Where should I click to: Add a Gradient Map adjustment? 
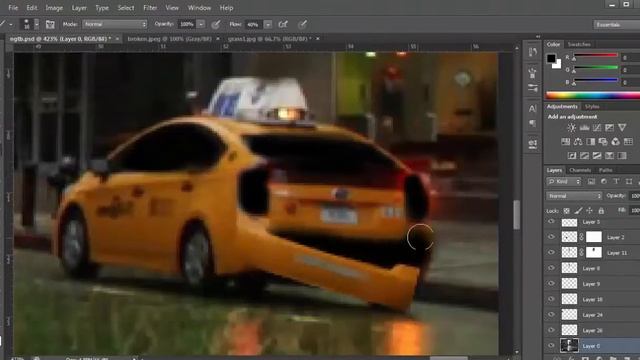point(622,156)
